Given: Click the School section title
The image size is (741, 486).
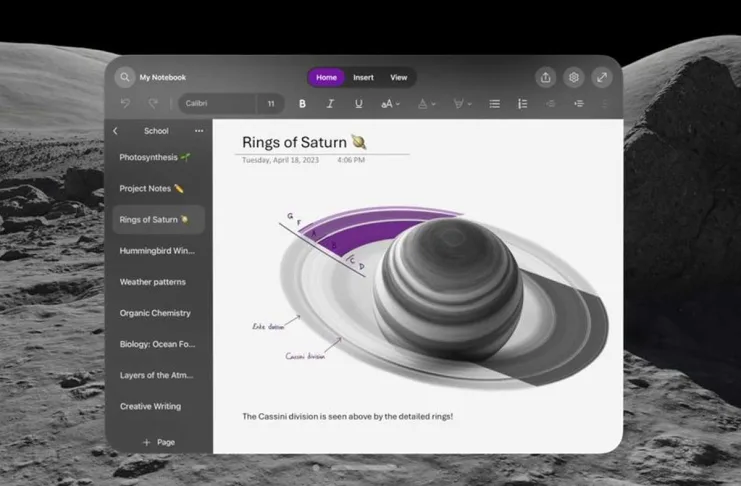Looking at the screenshot, I should tap(156, 131).
